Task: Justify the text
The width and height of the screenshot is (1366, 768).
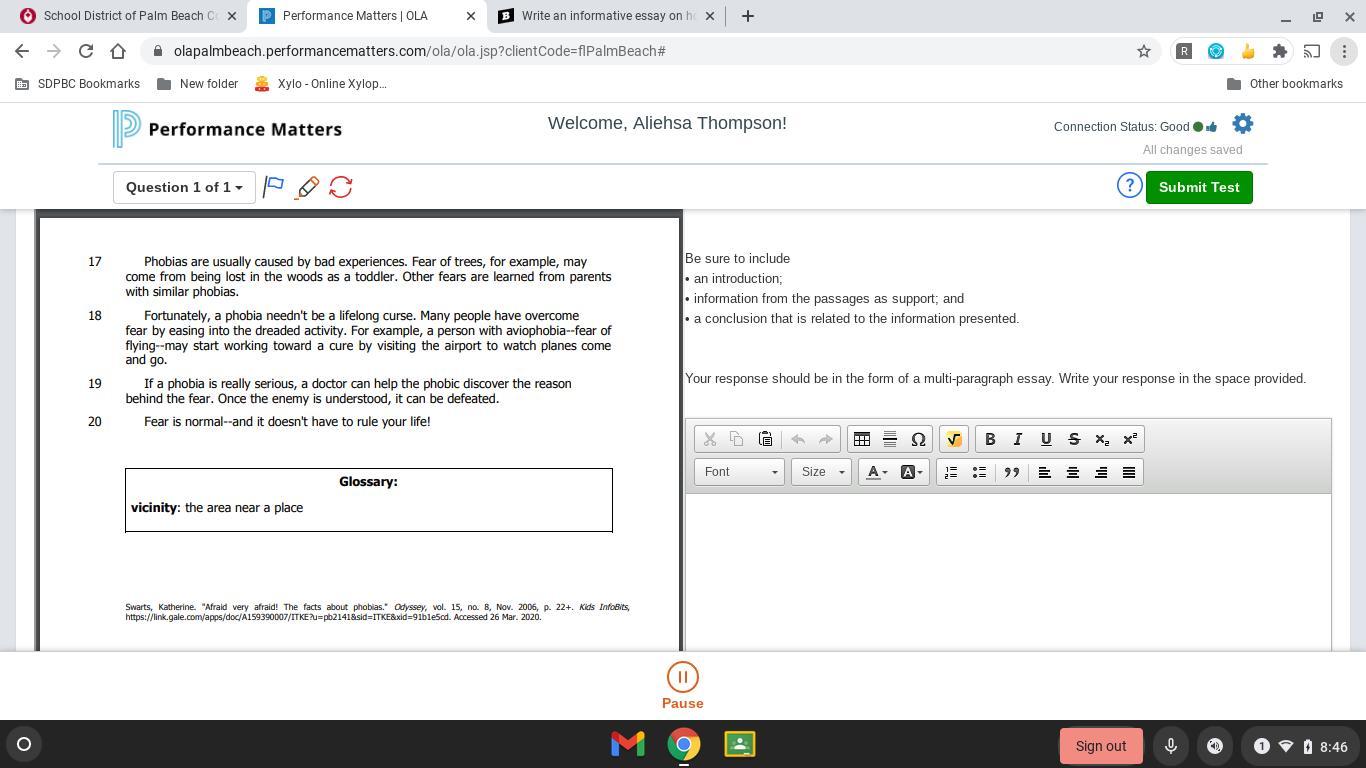Action: click(x=1129, y=472)
